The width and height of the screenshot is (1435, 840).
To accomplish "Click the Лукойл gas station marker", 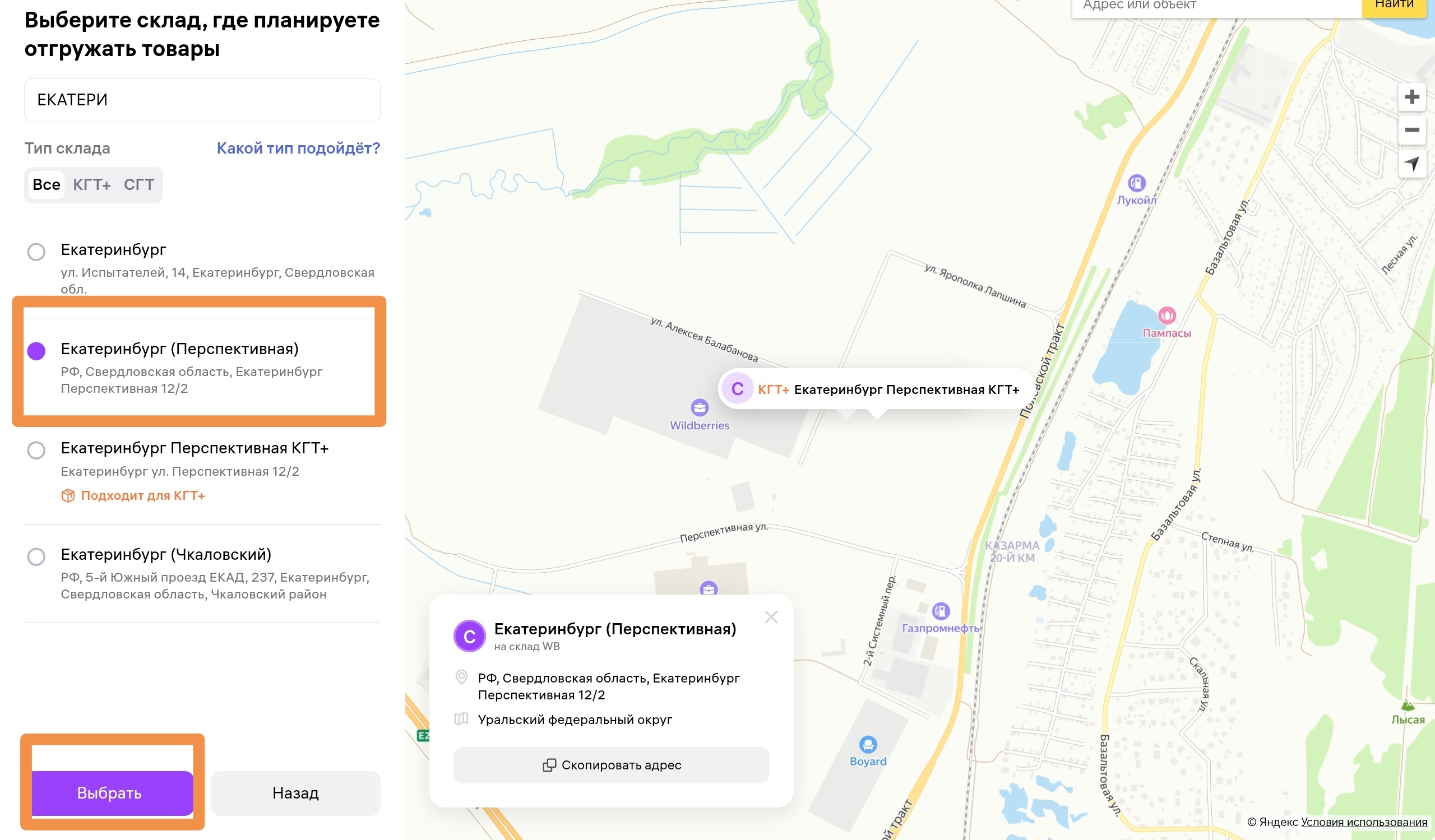I will pos(1137,183).
